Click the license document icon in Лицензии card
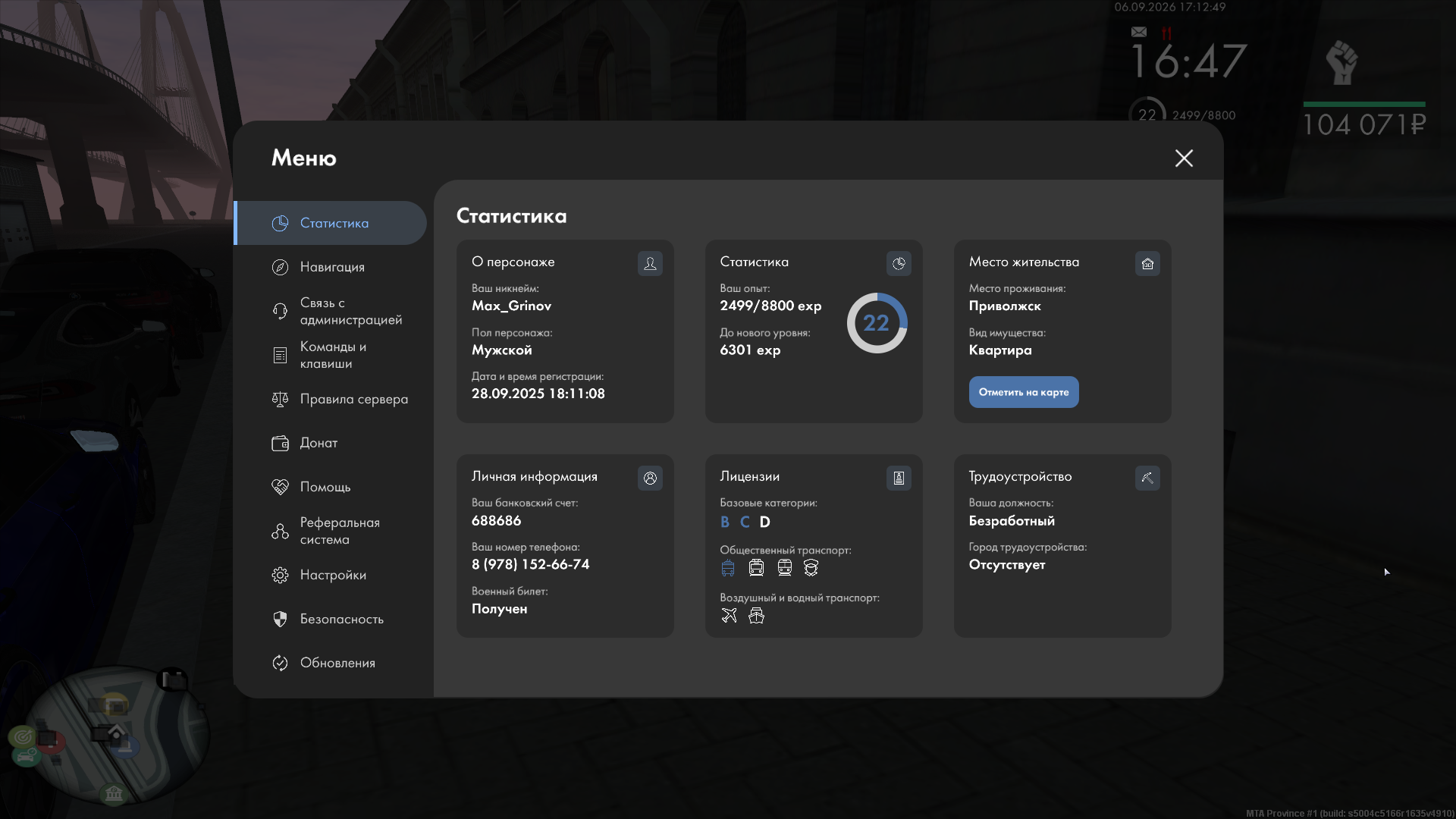The image size is (1456, 819). pos(899,478)
